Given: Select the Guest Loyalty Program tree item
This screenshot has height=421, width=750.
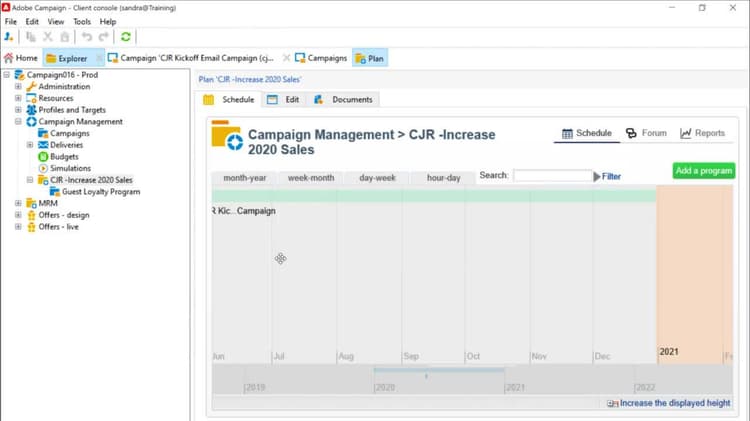Looking at the screenshot, I should [101, 192].
